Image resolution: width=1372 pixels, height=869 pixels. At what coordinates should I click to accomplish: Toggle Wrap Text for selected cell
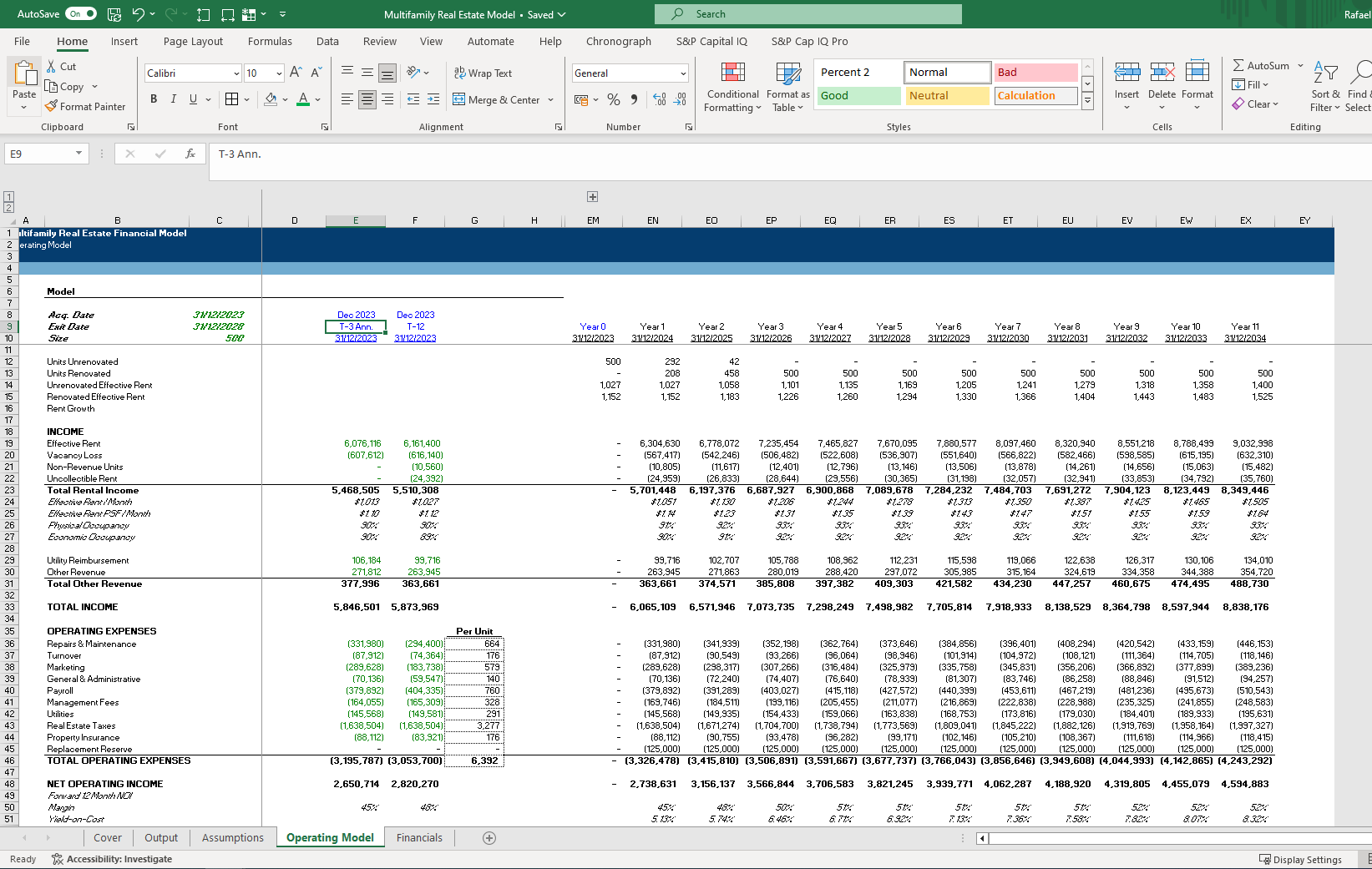483,73
